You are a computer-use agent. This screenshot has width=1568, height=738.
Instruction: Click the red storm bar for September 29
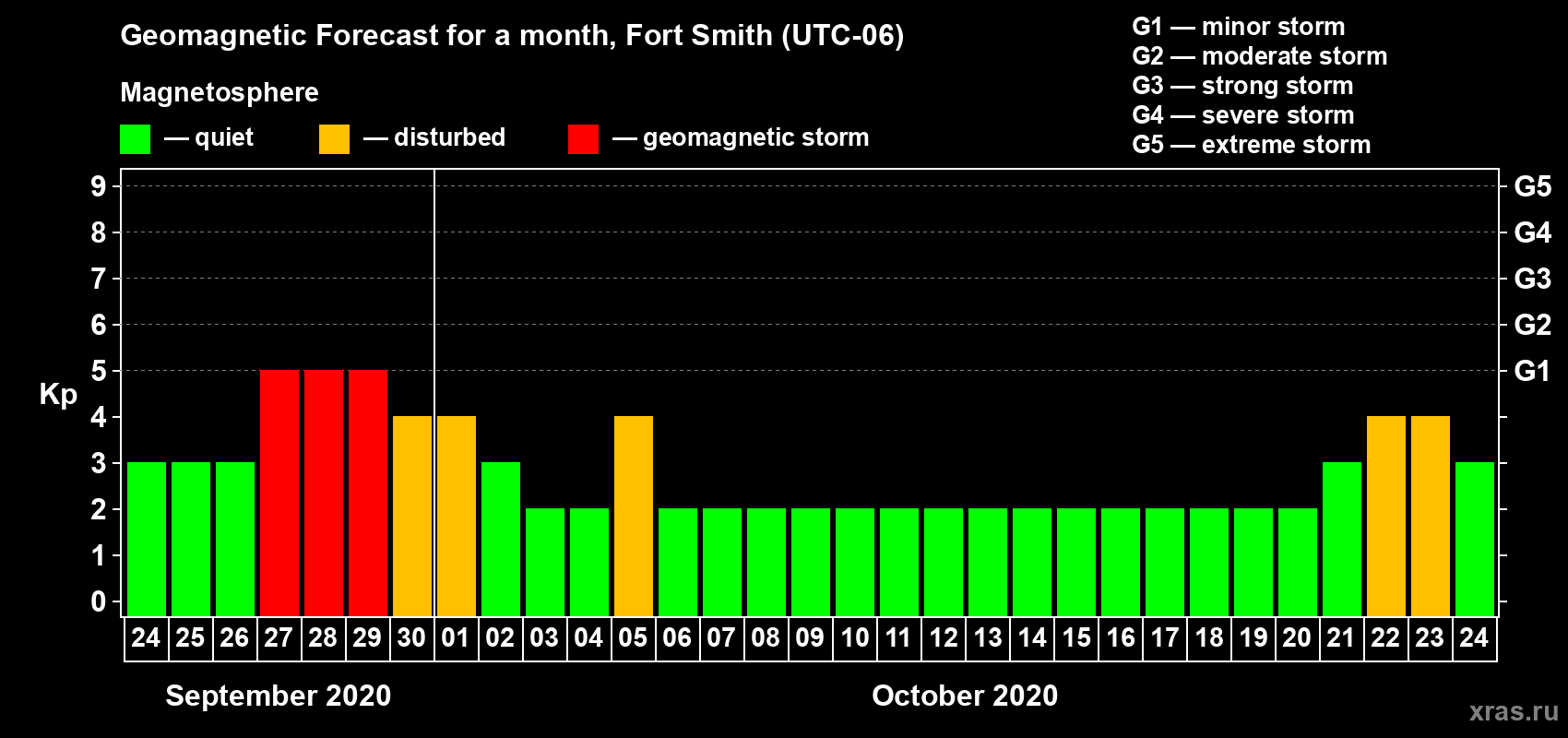tap(368, 493)
